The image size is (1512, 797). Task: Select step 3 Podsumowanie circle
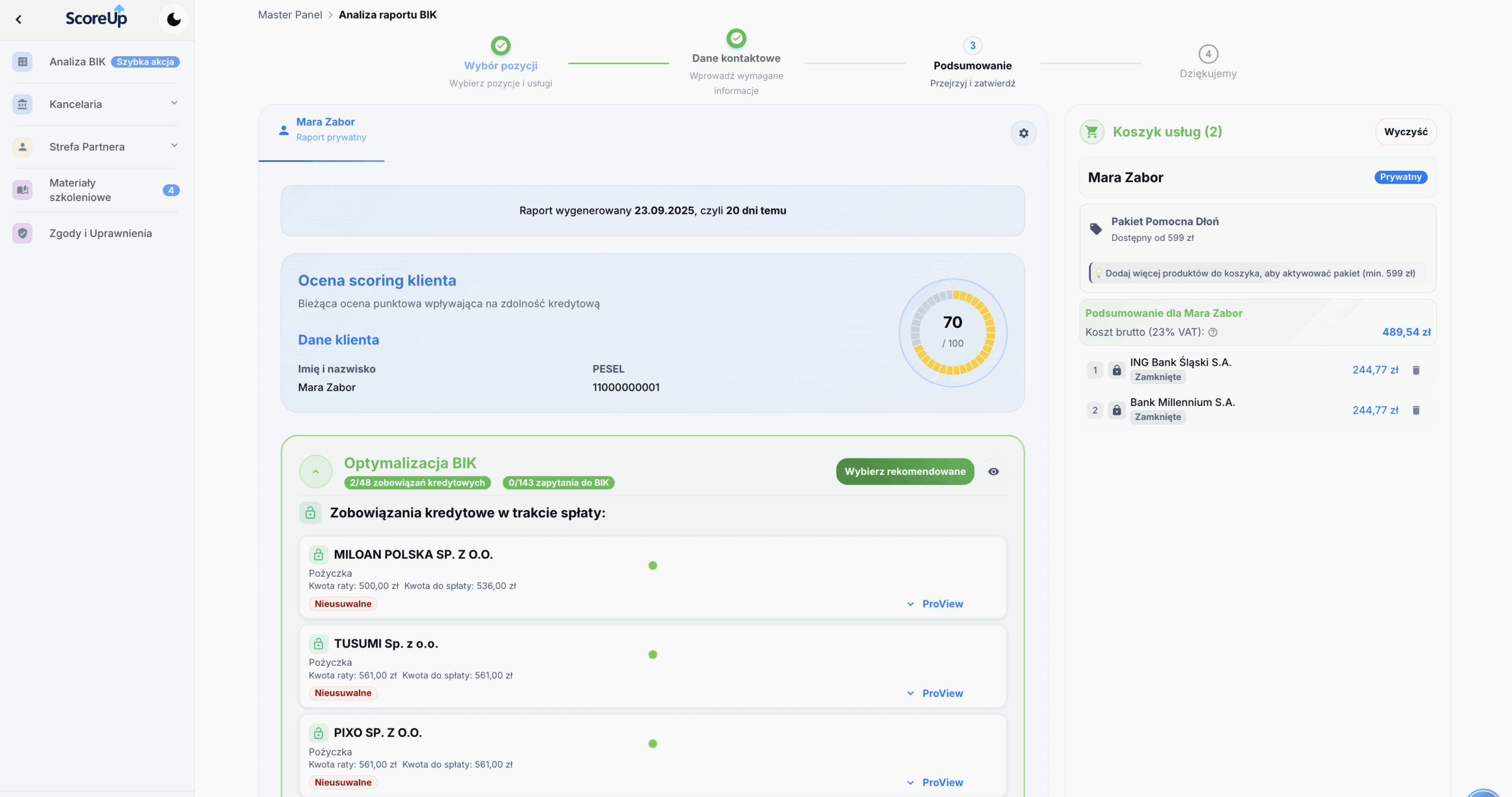point(973,45)
